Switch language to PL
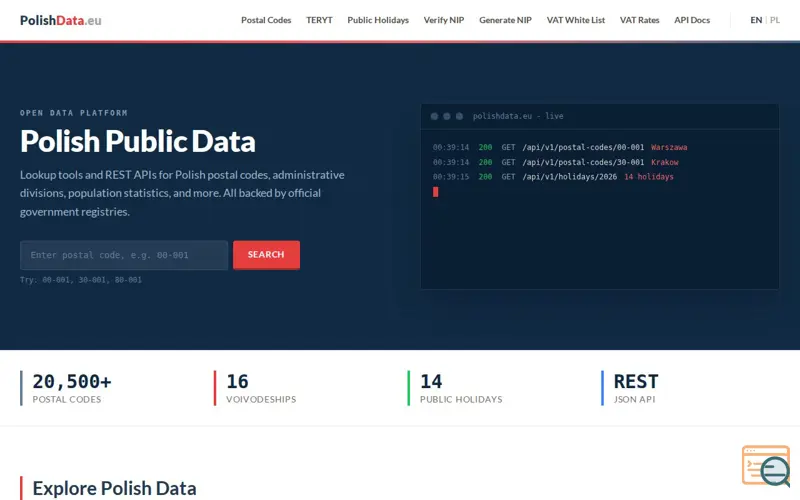Image resolution: width=800 pixels, height=500 pixels. pyautogui.click(x=774, y=20)
